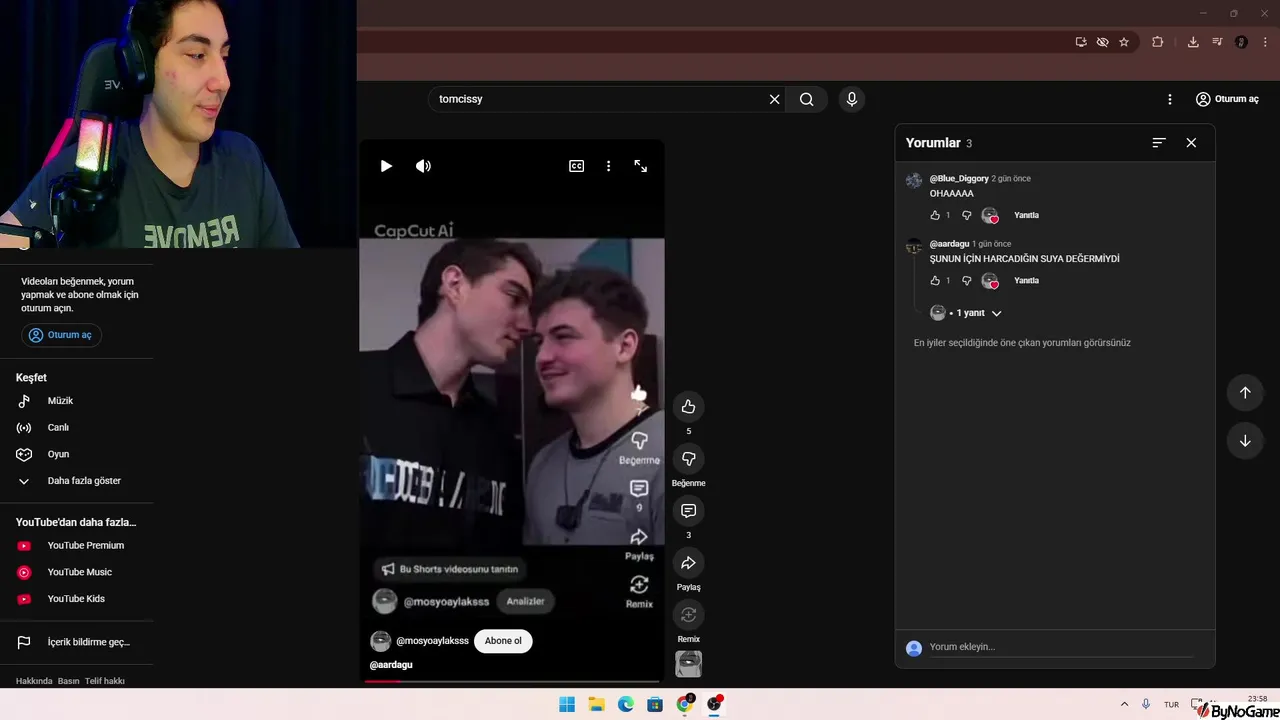Expand the 1 yanıt replies
The width and height of the screenshot is (1280, 720).
point(966,313)
